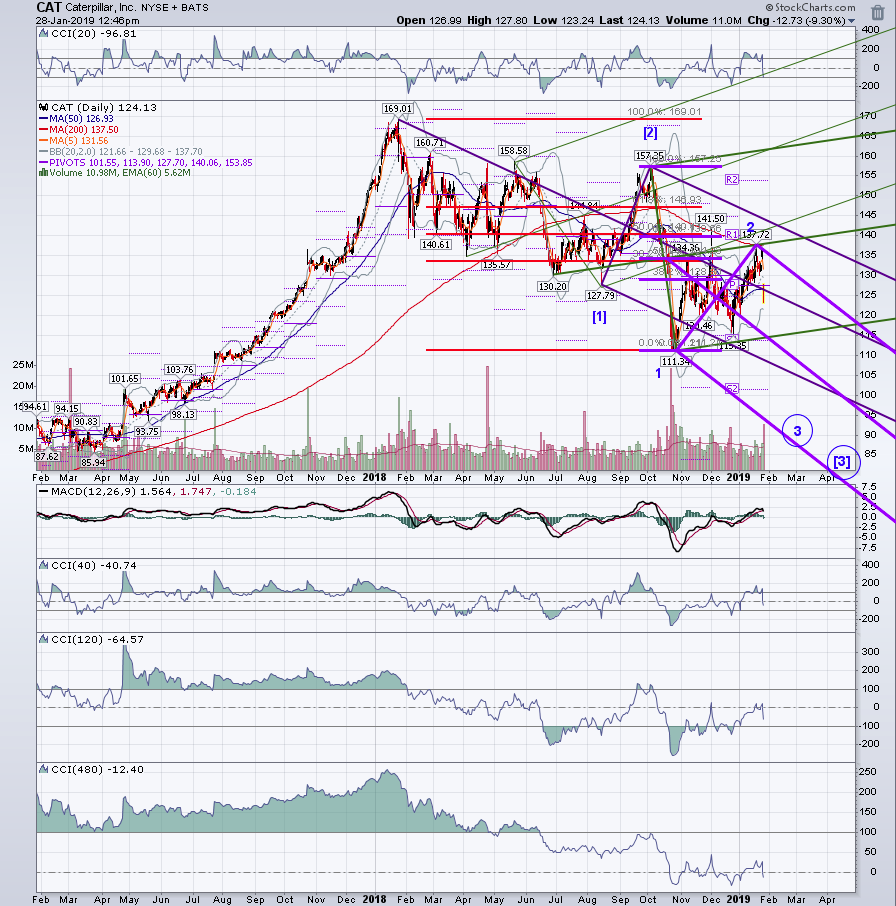Image resolution: width=896 pixels, height=906 pixels.
Task: Click the Volume 10.98M, EMA(60) legend entry
Action: [x=115, y=173]
